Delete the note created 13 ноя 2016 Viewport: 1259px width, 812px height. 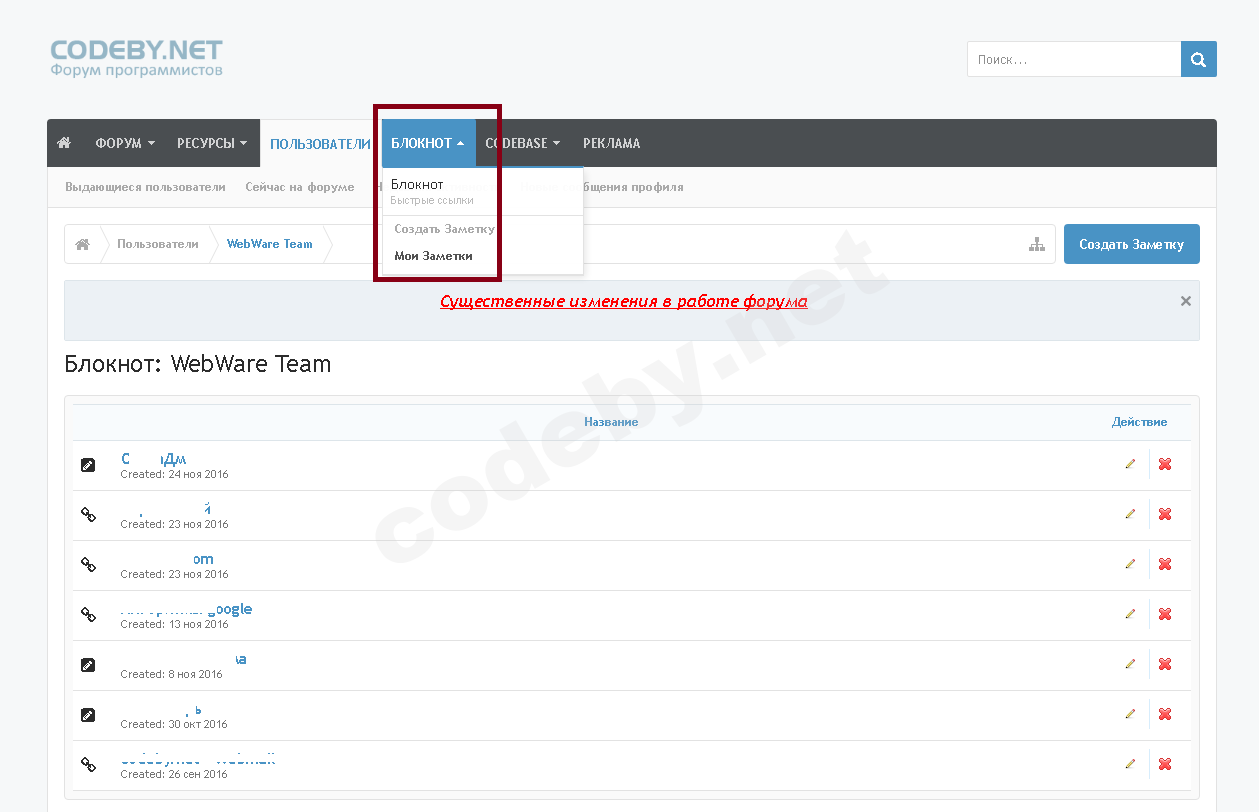click(x=1165, y=614)
